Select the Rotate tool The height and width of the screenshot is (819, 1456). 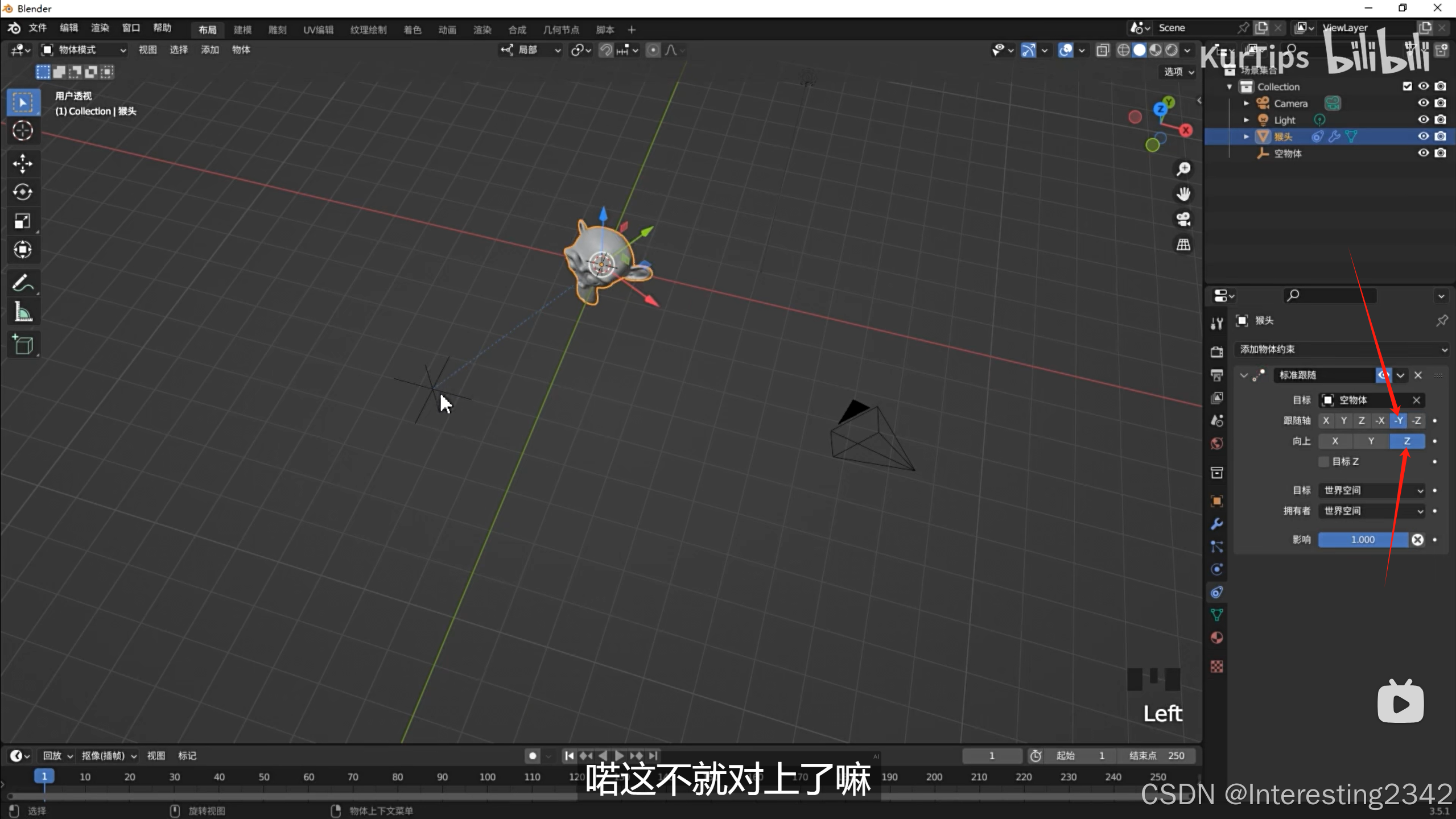tap(23, 192)
